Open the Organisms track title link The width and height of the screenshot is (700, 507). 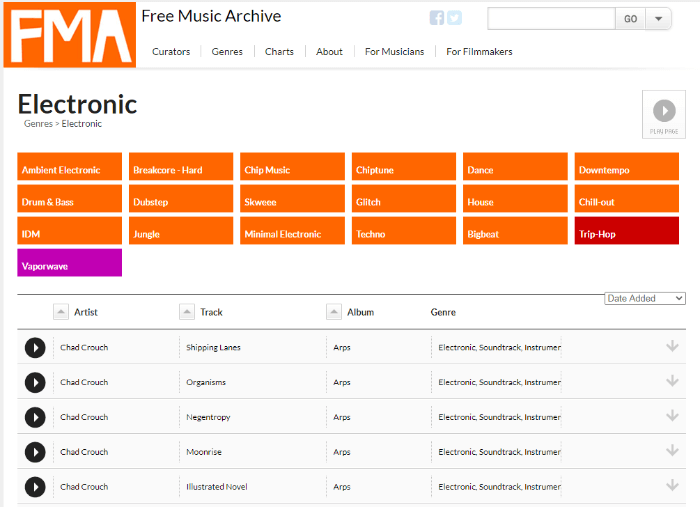pos(206,382)
